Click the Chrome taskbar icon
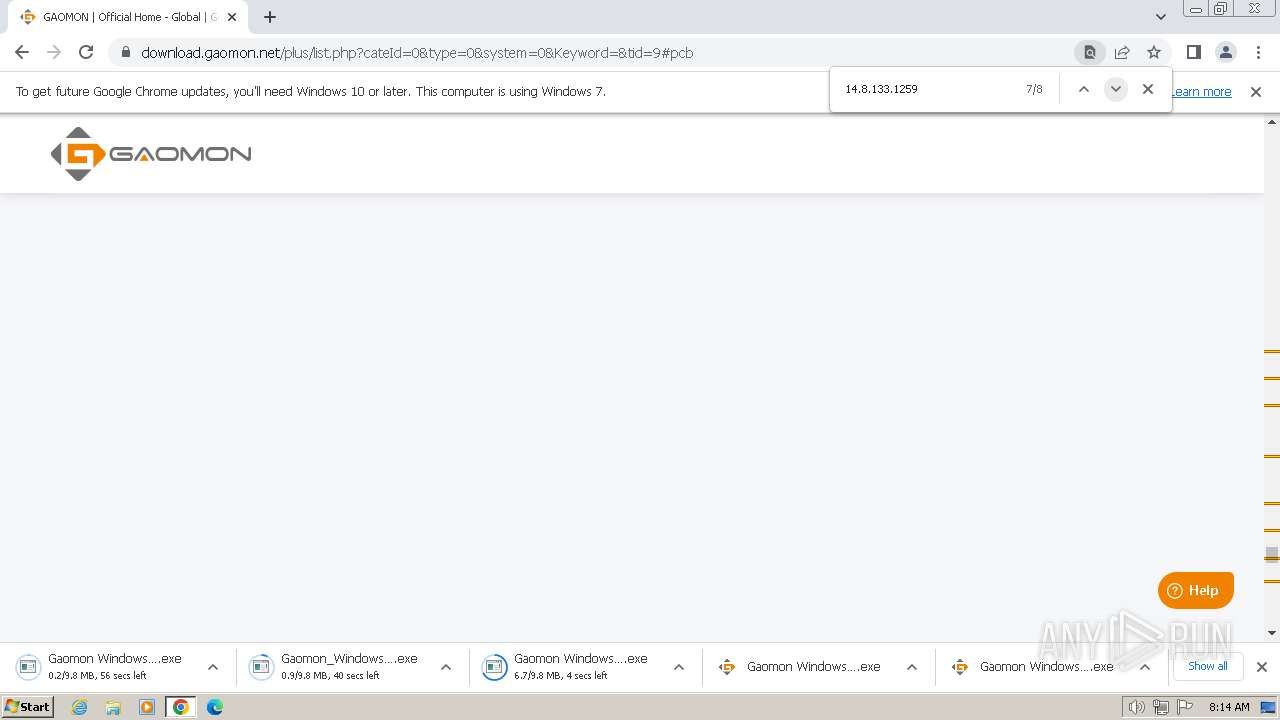 coord(180,707)
